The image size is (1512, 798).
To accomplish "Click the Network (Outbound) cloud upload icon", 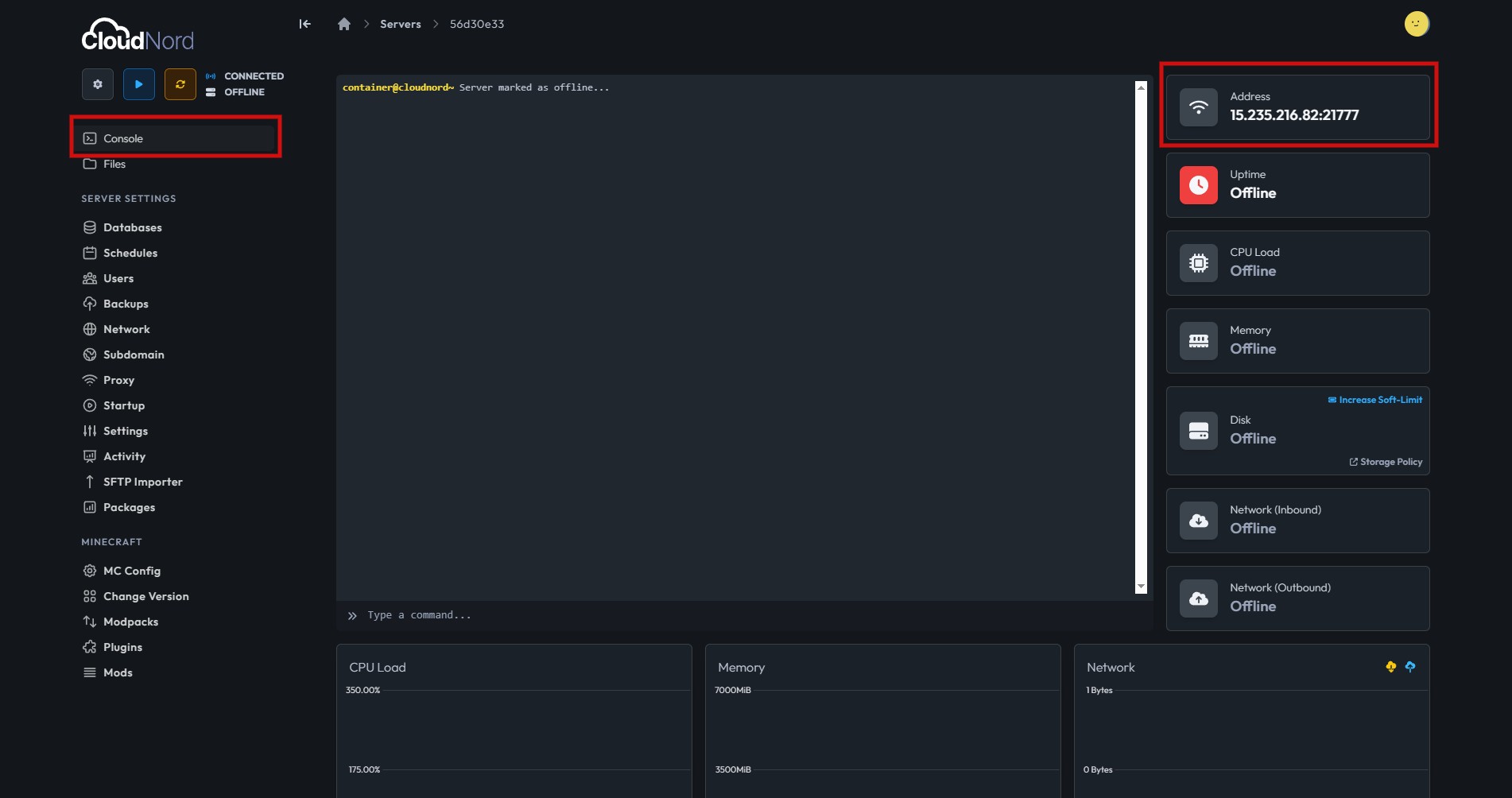I will (1199, 598).
